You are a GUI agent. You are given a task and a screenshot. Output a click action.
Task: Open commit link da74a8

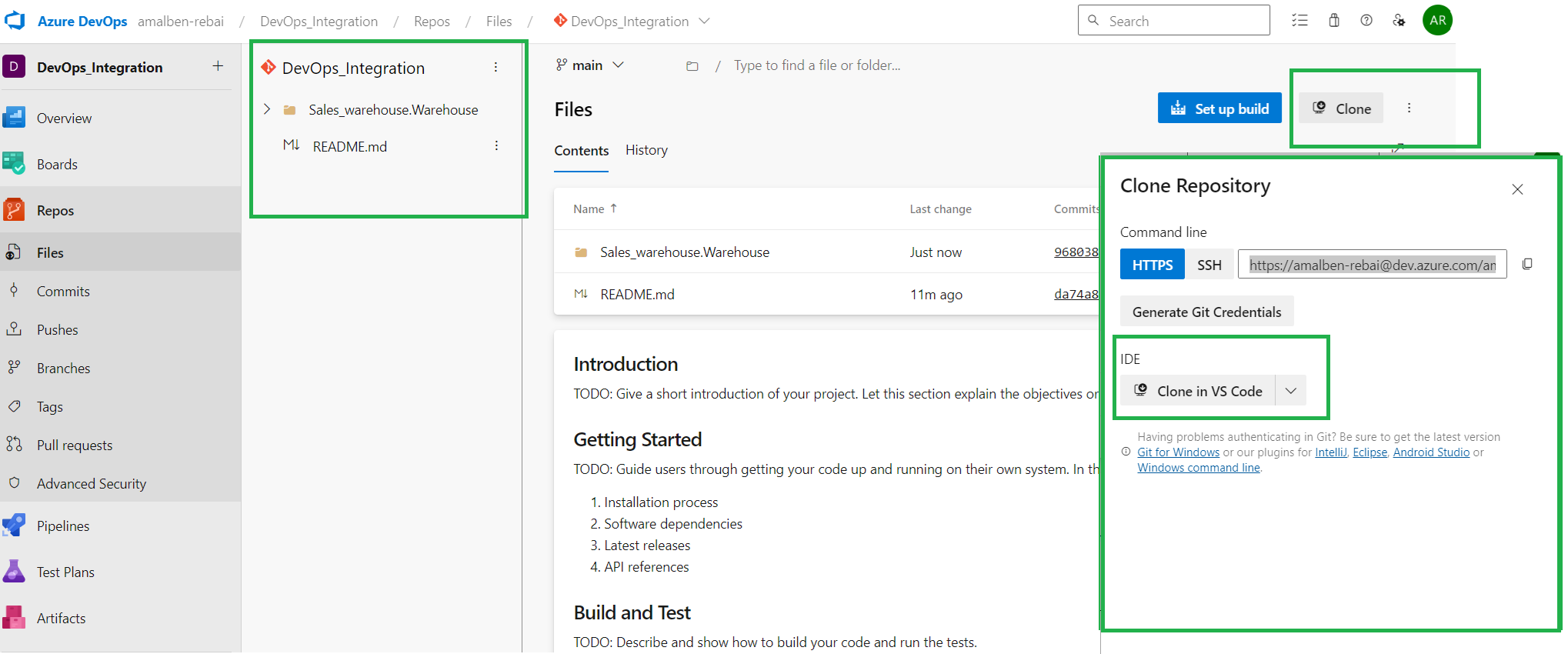point(1076,294)
